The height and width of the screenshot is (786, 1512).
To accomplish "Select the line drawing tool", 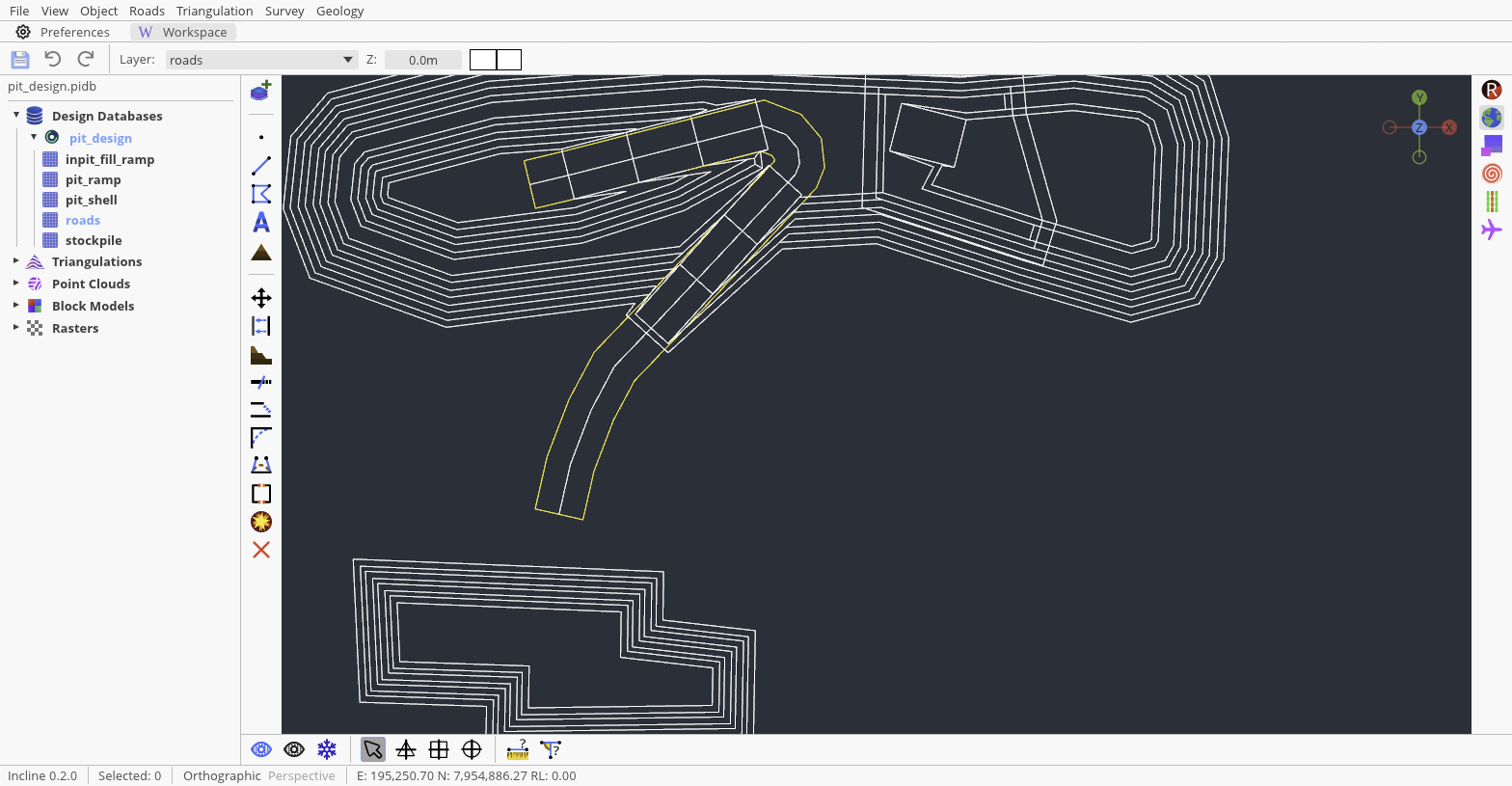I will pos(261,166).
